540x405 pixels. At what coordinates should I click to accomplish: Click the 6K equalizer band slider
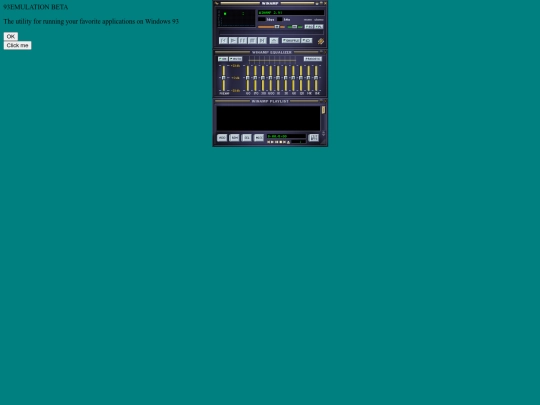tap(293, 78)
